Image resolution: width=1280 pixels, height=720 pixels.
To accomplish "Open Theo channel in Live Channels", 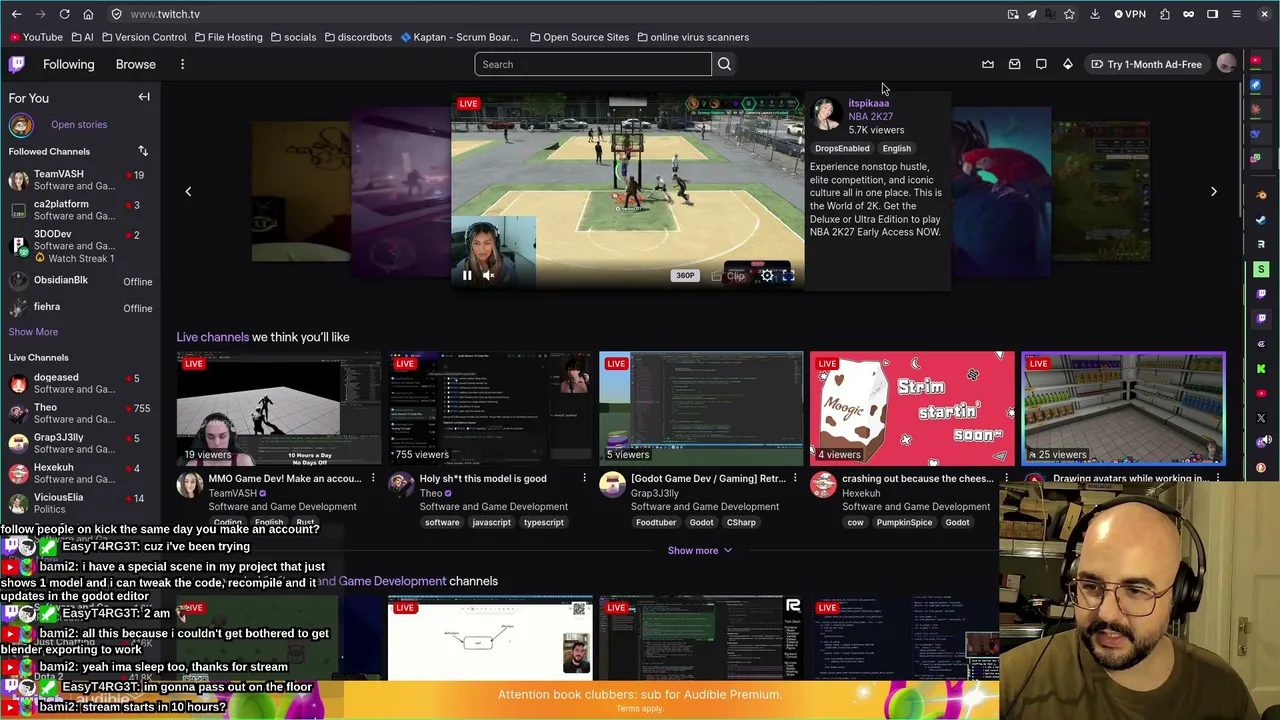I will [x=80, y=413].
